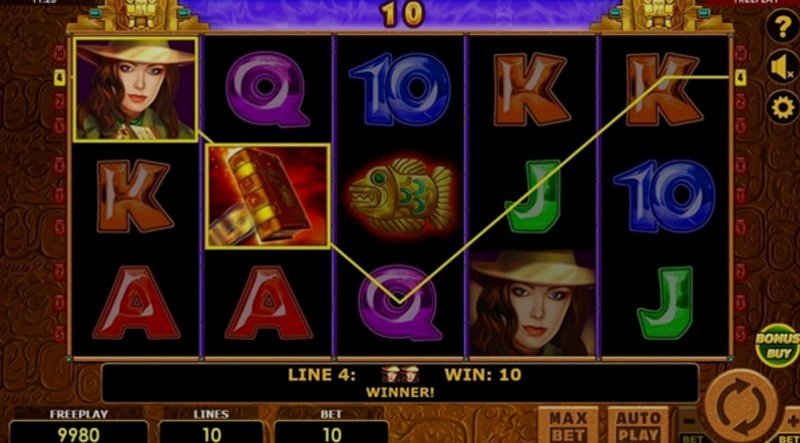Decrease bet with the minus button
The width and height of the screenshot is (800, 443).
point(690,423)
